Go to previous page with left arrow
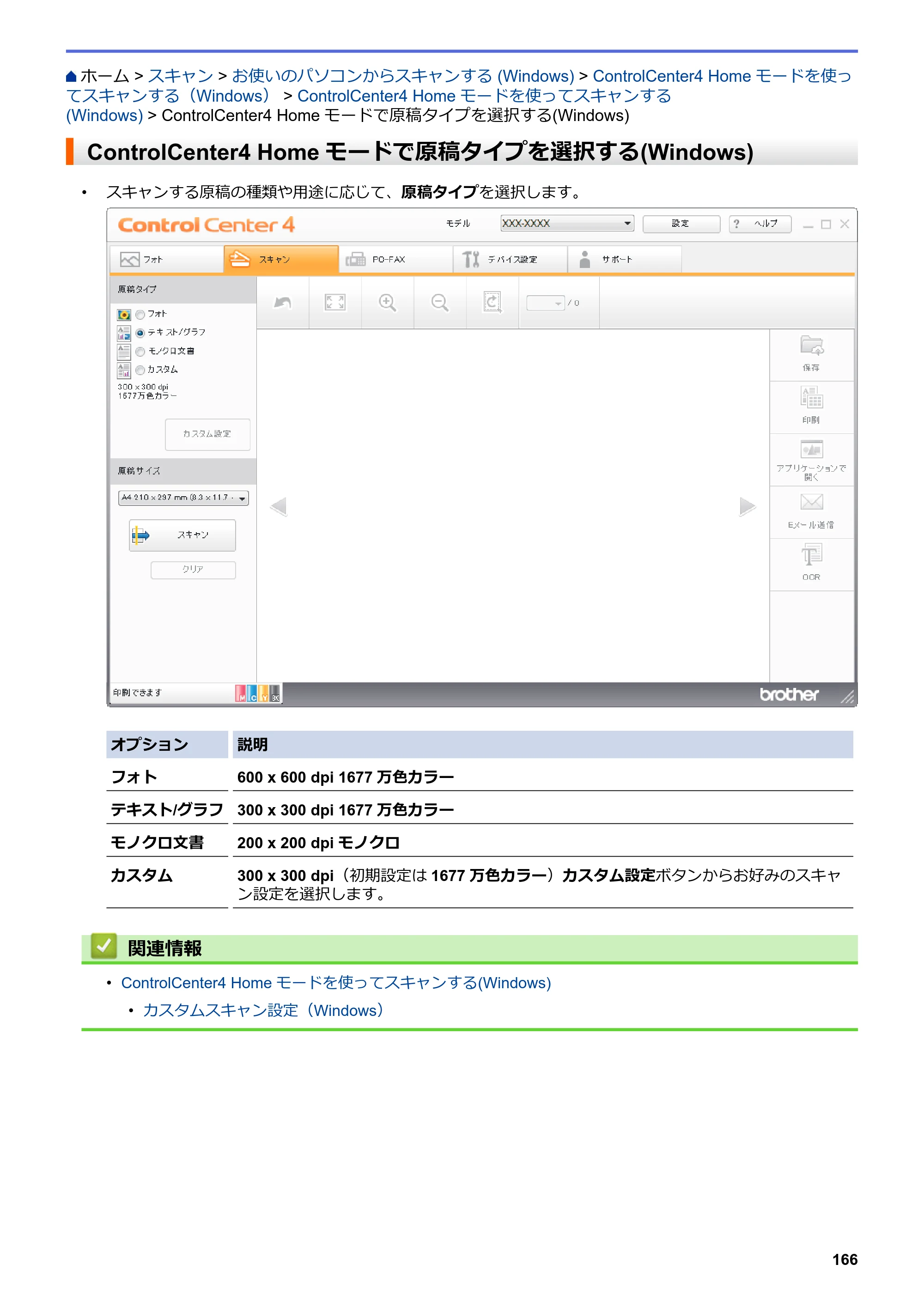 [279, 507]
